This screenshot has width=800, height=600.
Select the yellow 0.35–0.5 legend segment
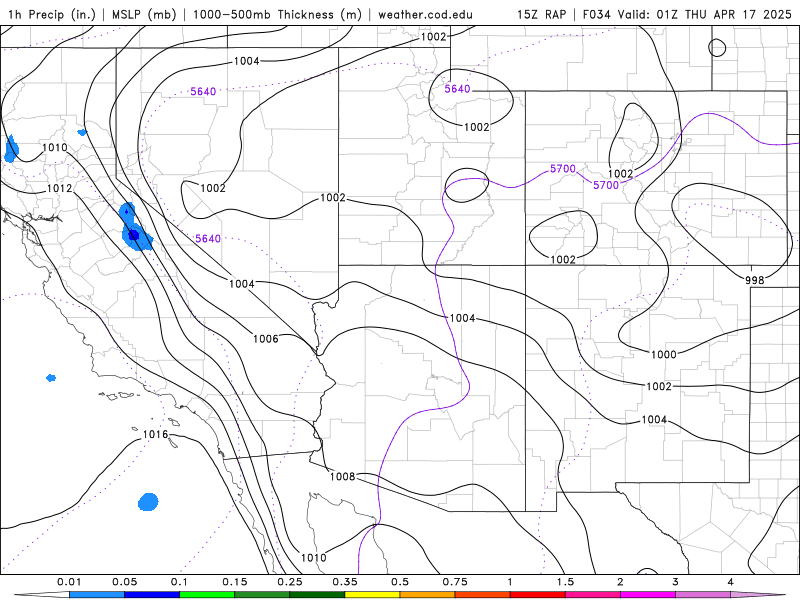point(372,595)
